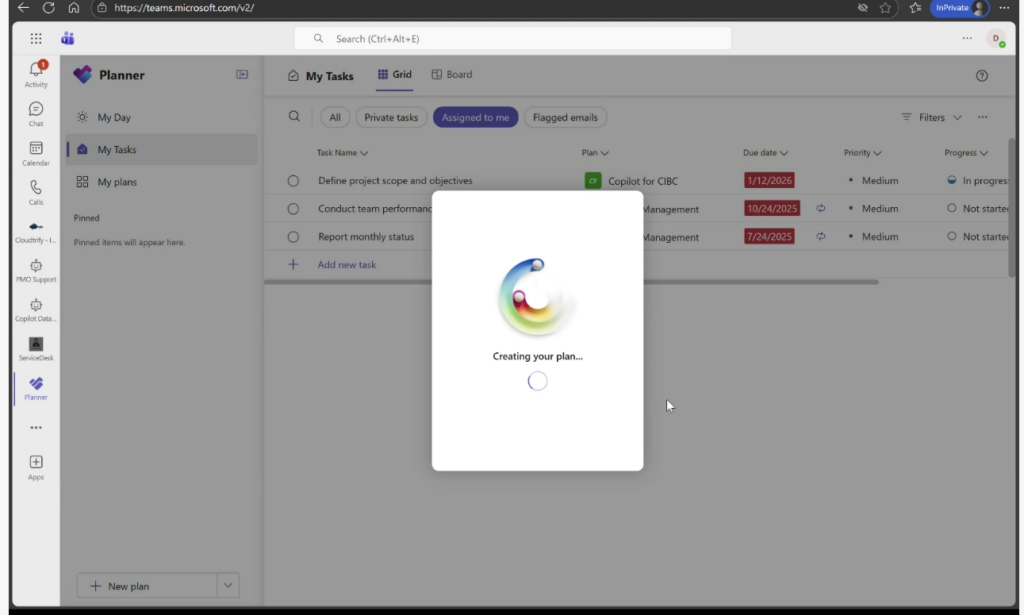Viewport: 1024px width, 615px height.
Task: Mark Report monthly status task complete
Action: (x=293, y=237)
